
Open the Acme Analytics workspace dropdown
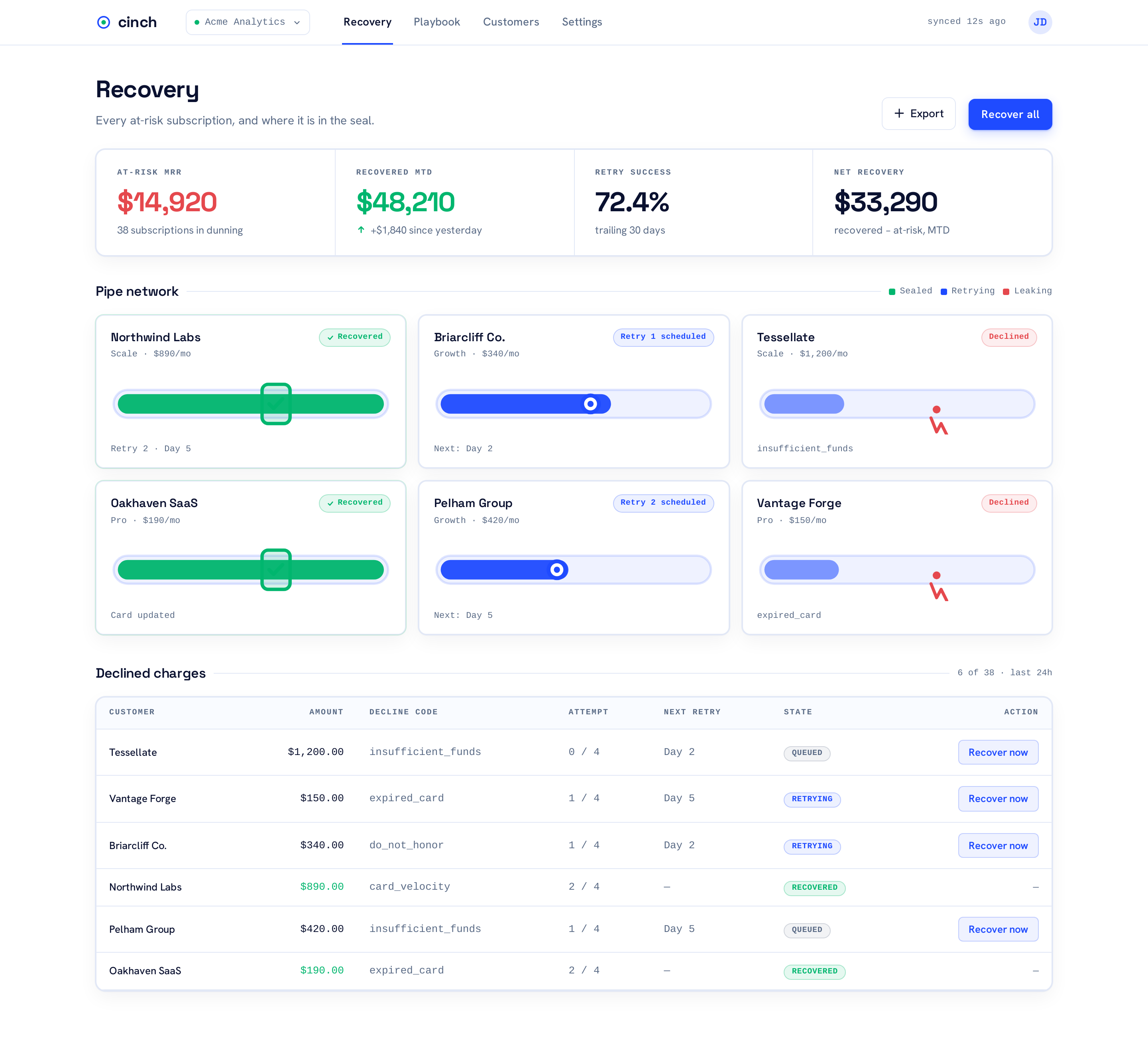click(x=248, y=22)
